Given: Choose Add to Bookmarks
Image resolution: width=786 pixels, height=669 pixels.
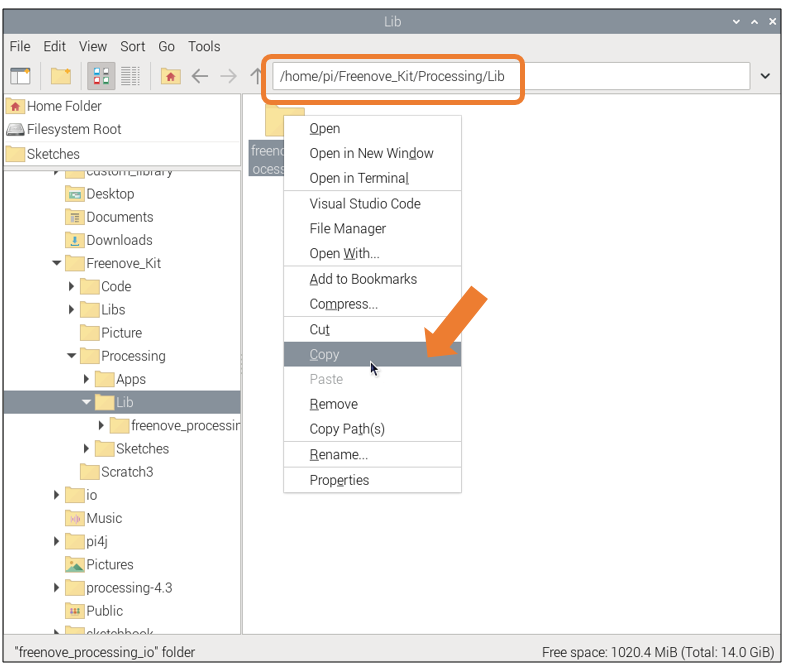Looking at the screenshot, I should click(x=372, y=279).
